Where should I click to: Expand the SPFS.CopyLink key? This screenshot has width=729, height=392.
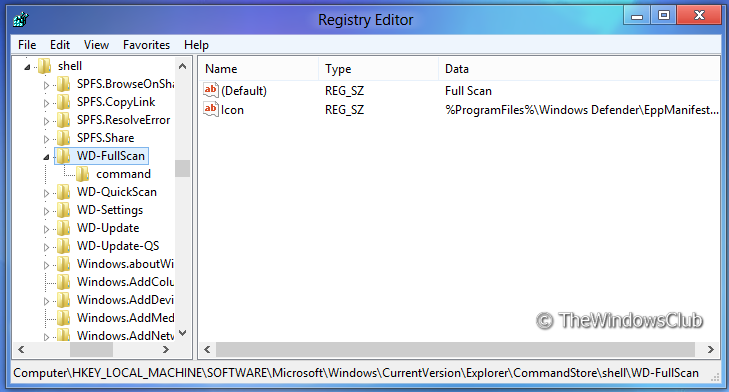46,103
